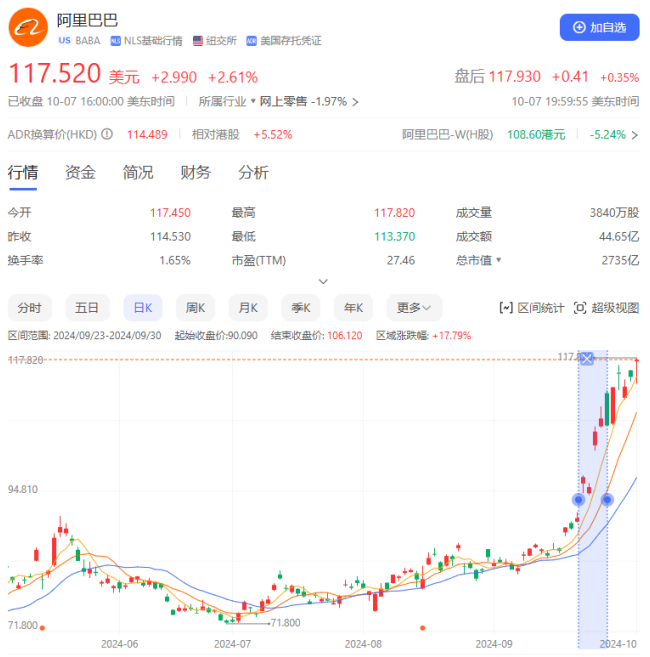The image size is (650, 657).
Task: Open the 超级视图 super view
Action: [606, 308]
